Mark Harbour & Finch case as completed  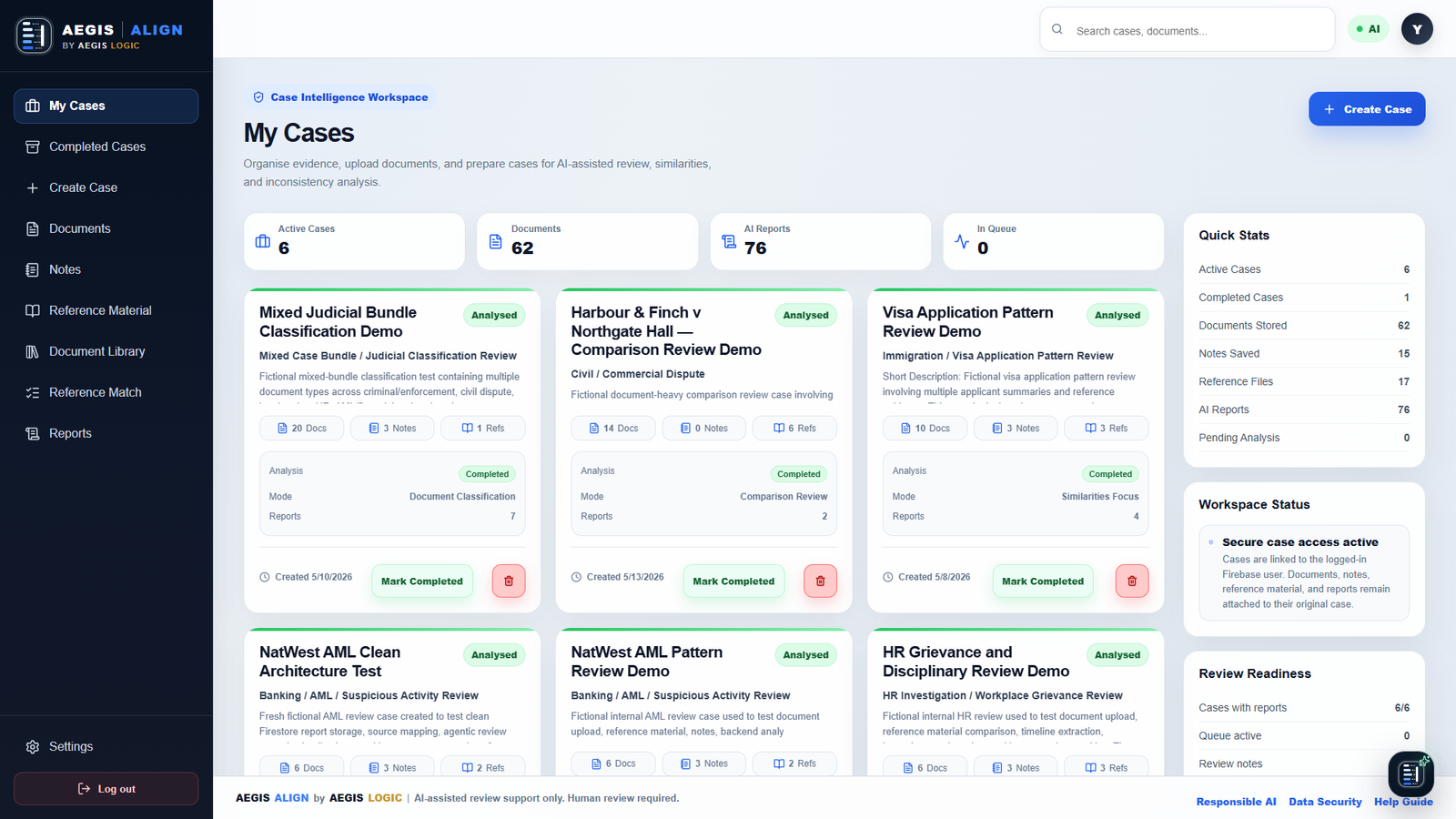point(733,581)
